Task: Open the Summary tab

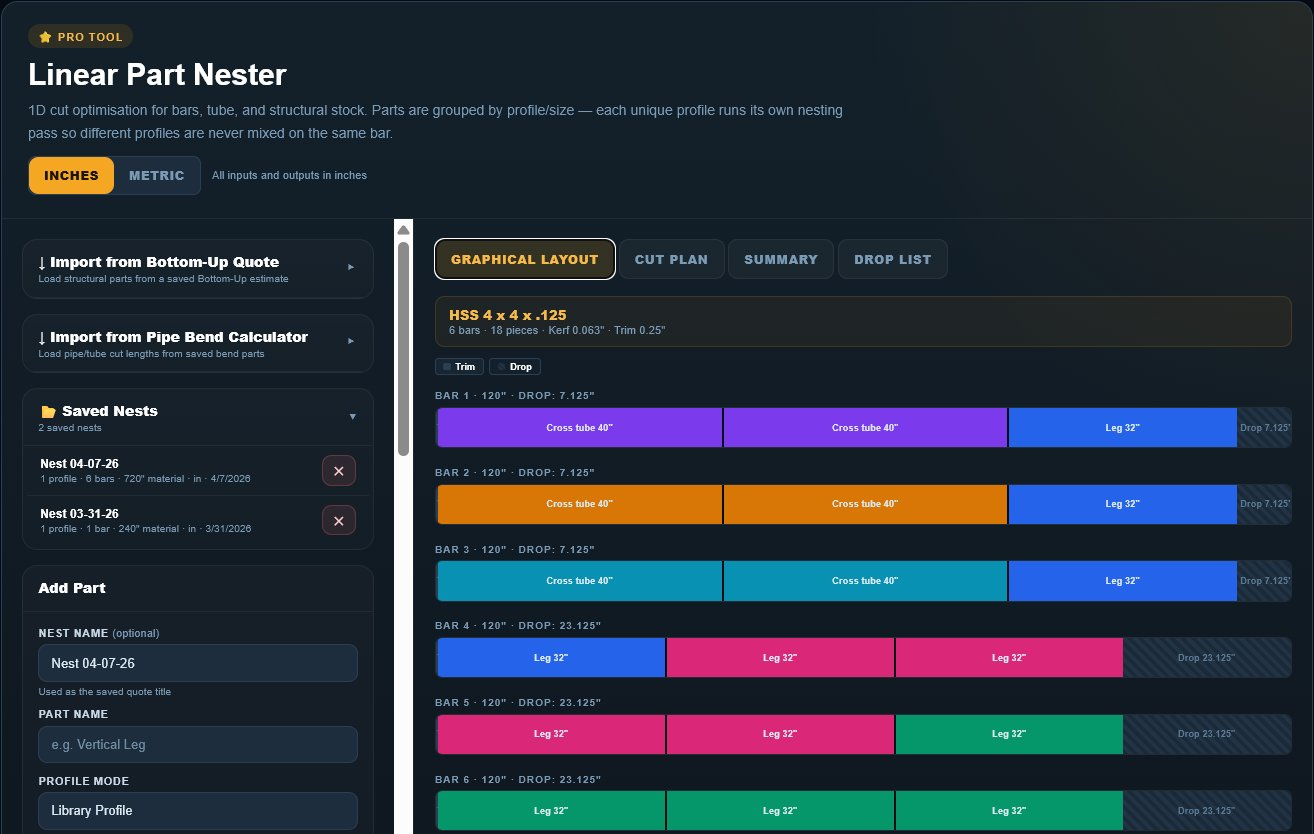Action: pos(780,259)
